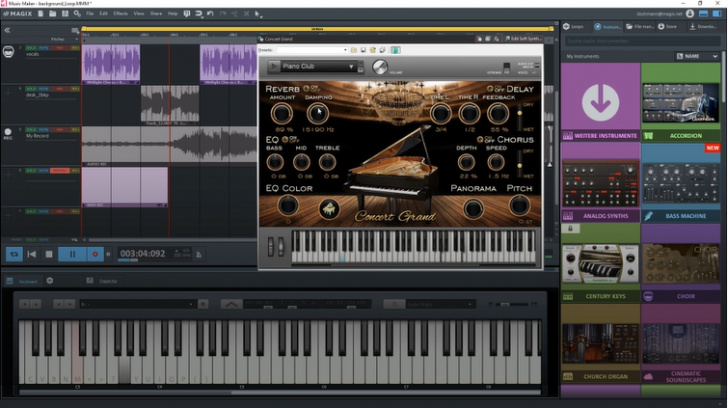Open project via the folder icon in toolbar
The height and width of the screenshot is (408, 728).
coord(52,13)
